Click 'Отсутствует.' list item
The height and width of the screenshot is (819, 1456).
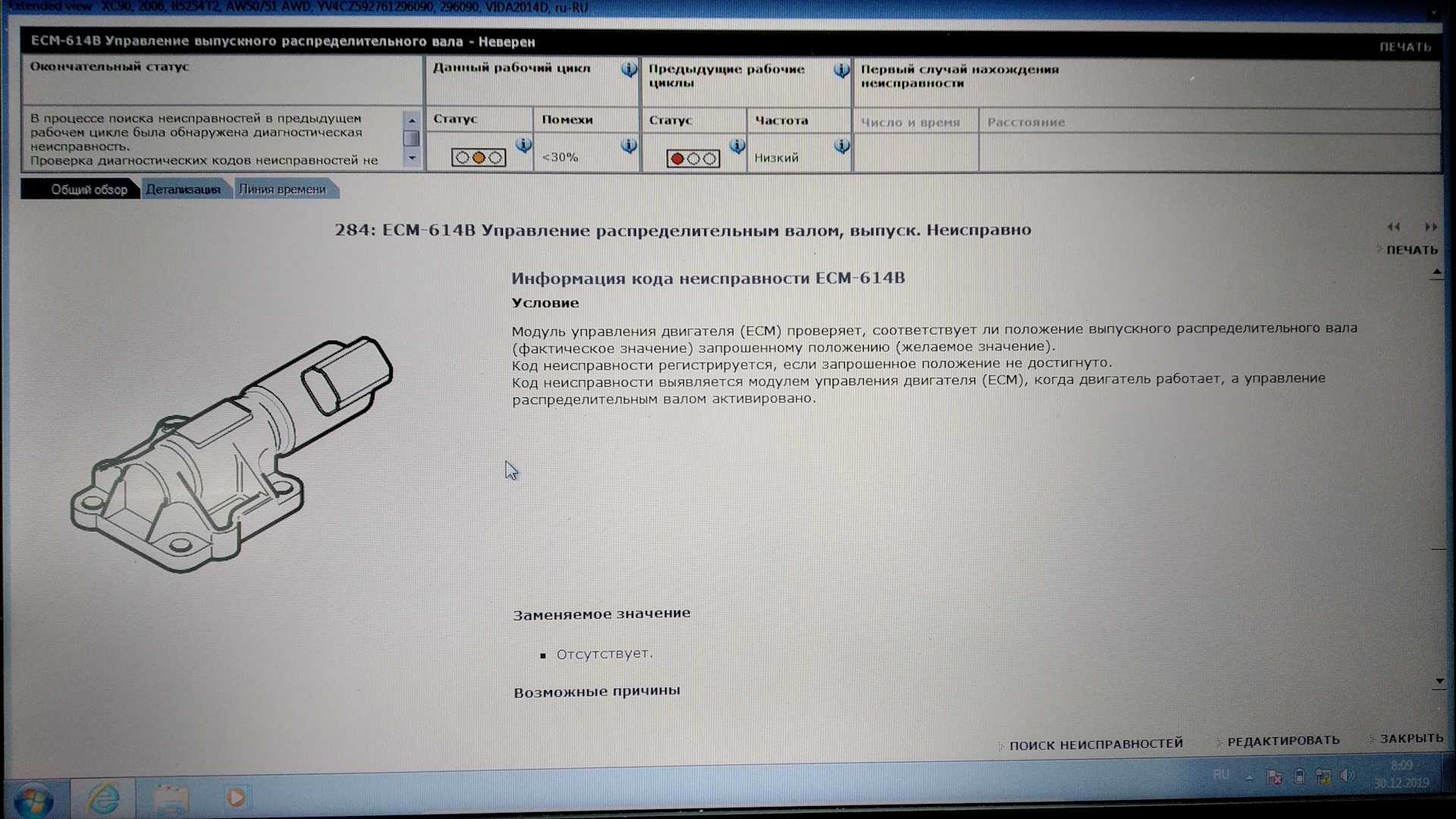pos(604,654)
